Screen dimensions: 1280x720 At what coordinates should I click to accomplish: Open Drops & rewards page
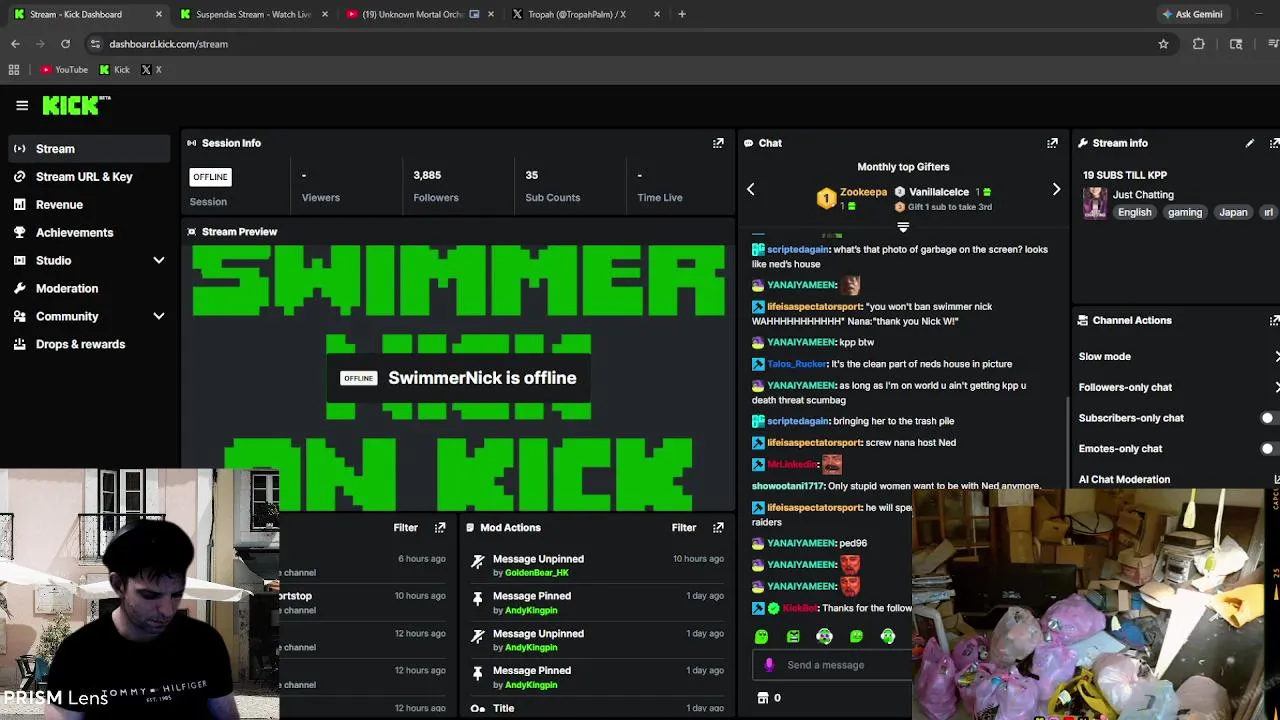[x=89, y=344]
